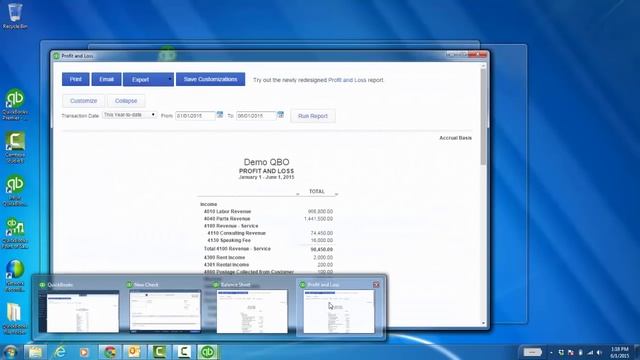Click the taskbar clock showing 1:38 PM
This screenshot has height=360, width=640.
tap(619, 352)
